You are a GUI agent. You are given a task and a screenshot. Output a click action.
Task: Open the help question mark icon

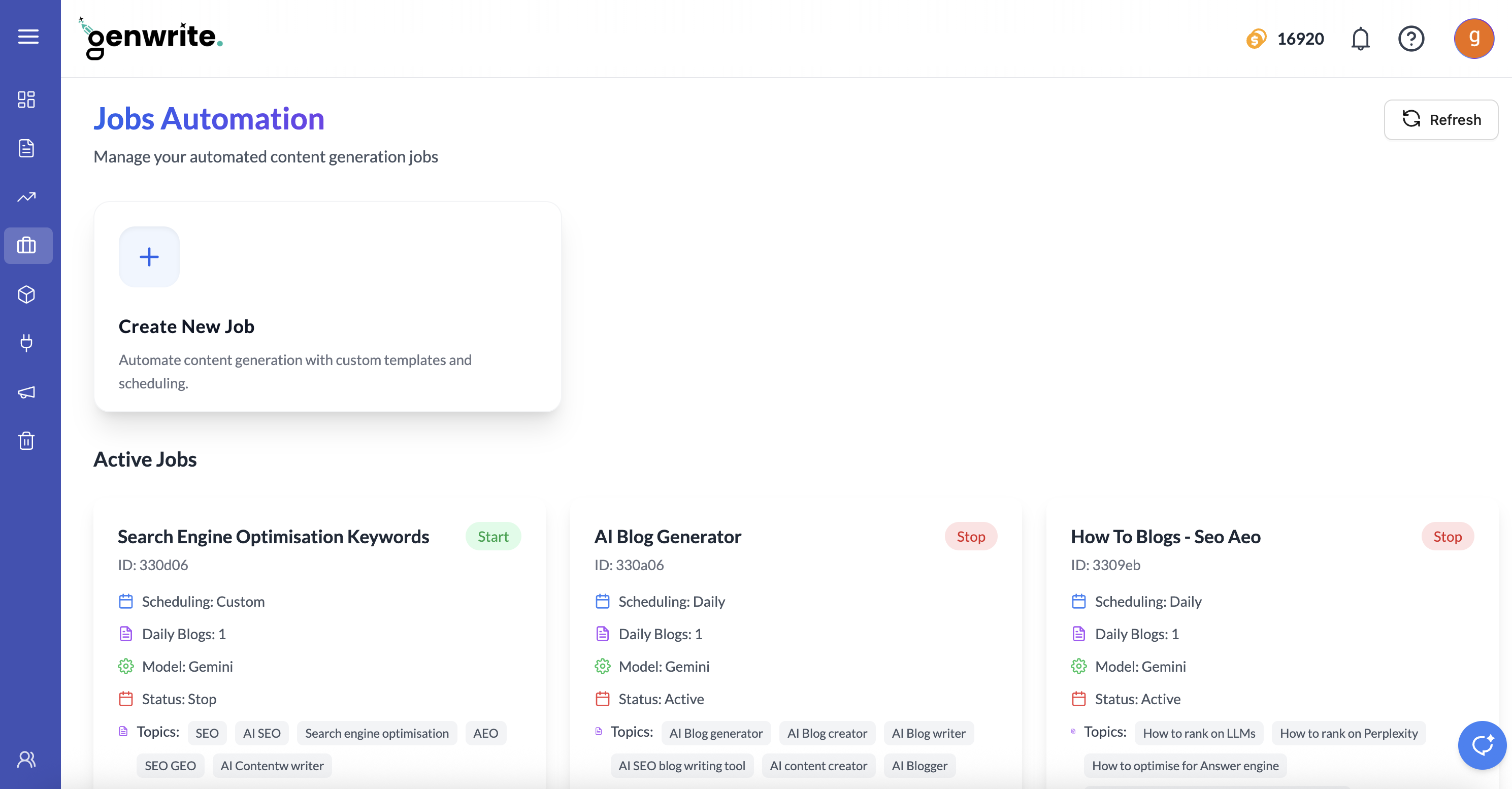1411,39
